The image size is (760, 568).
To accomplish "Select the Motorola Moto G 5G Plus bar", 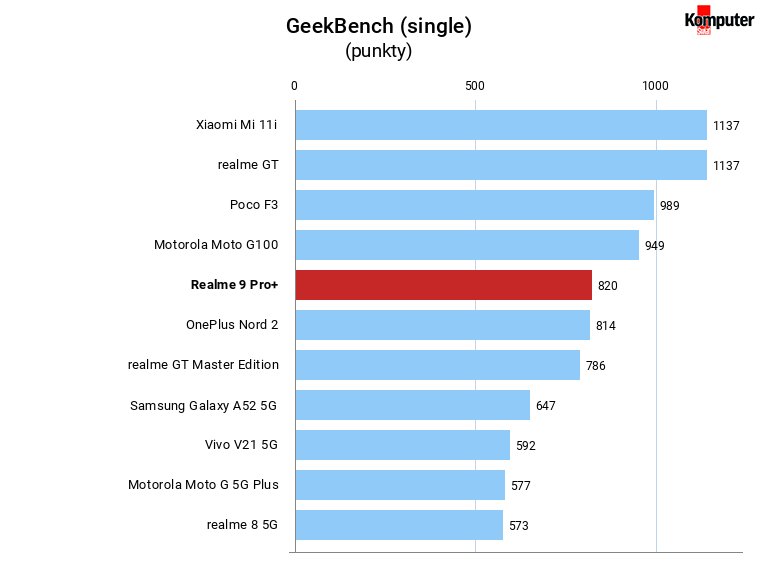I will [400, 485].
